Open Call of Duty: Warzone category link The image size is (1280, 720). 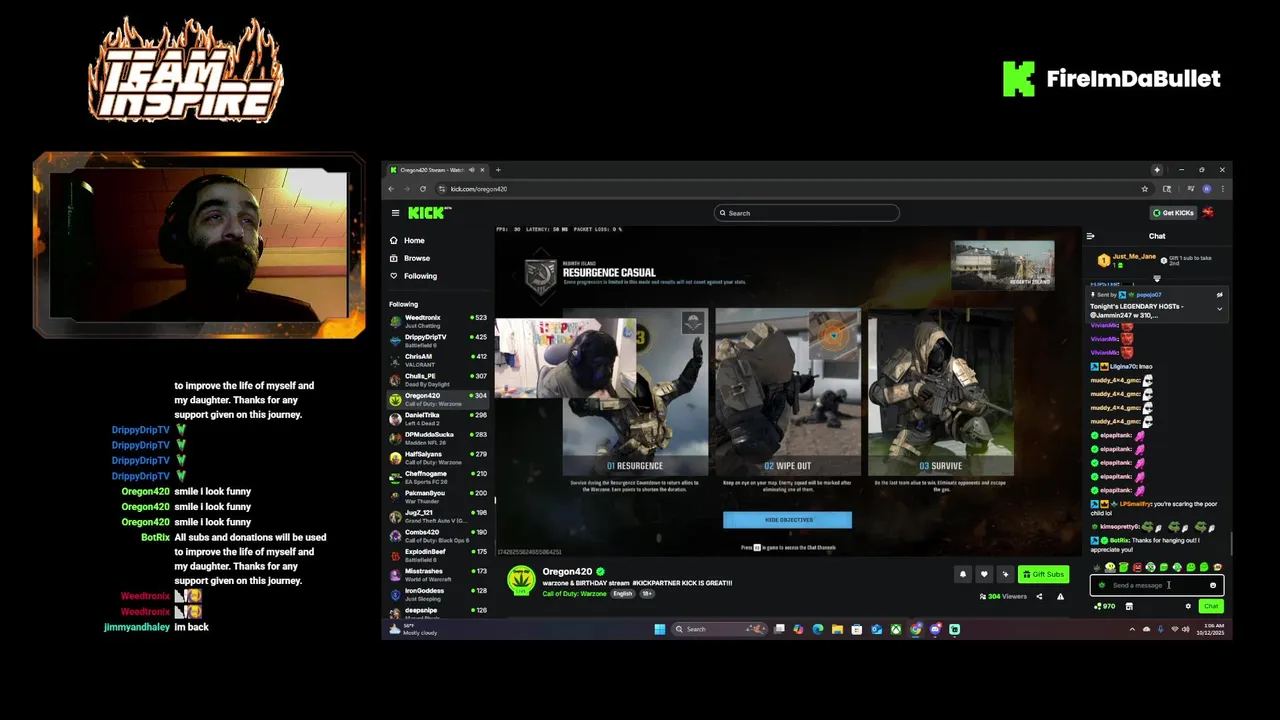click(x=574, y=594)
